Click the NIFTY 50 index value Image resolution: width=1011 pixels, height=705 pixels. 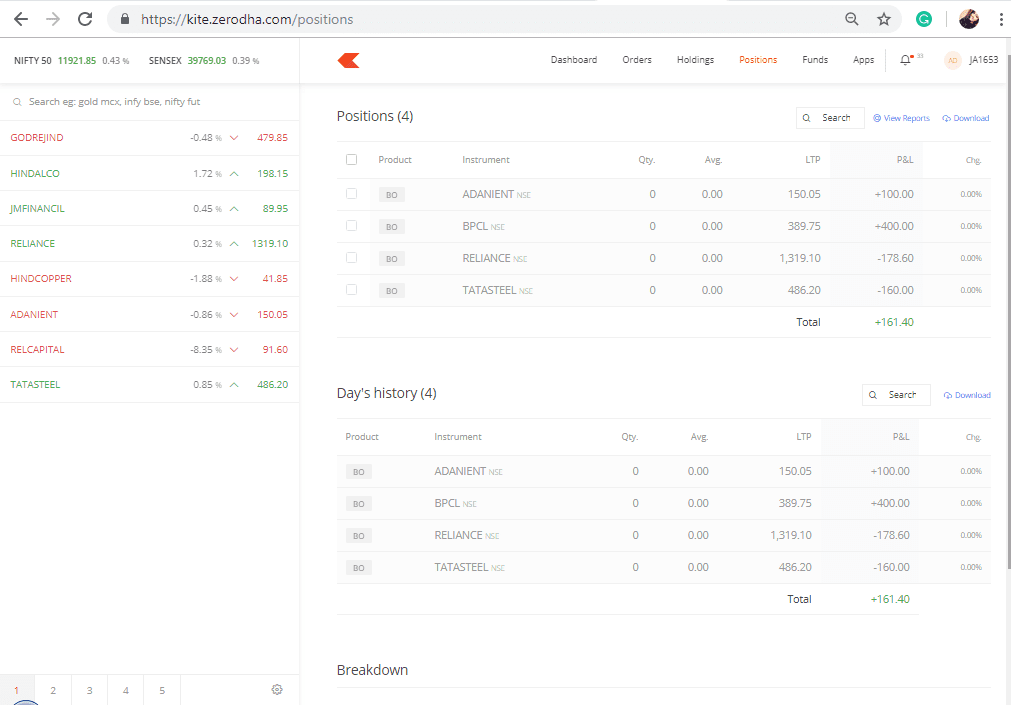coord(77,61)
